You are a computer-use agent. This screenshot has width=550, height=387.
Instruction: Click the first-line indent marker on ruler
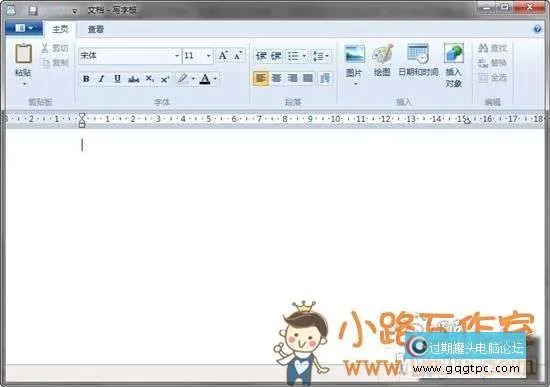[82, 115]
